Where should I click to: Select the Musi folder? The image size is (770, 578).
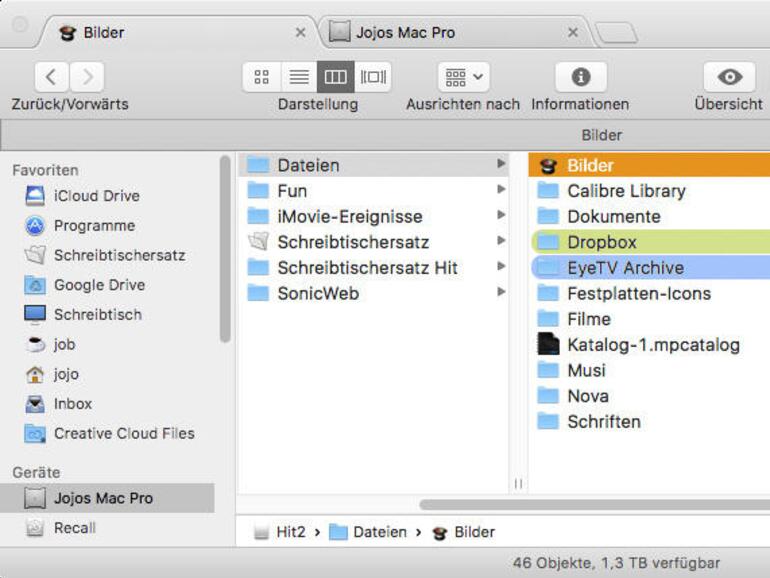tap(649, 370)
